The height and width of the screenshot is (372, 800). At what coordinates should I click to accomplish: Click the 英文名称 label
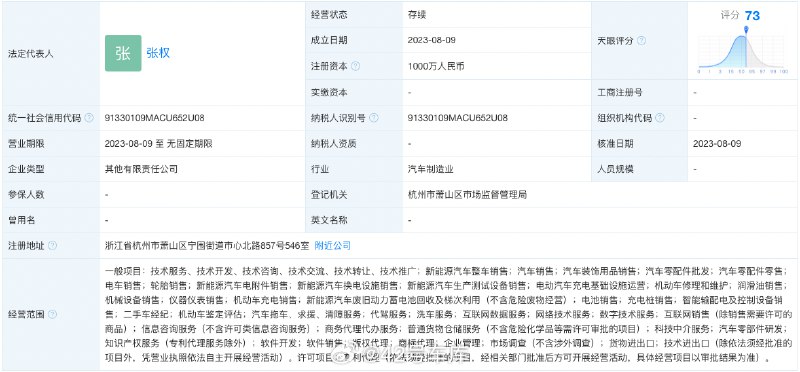[x=329, y=220]
